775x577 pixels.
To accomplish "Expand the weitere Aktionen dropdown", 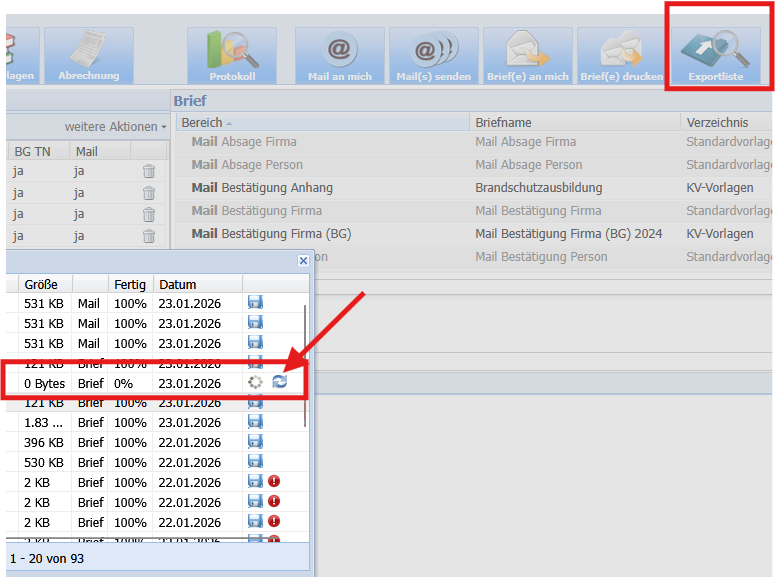I will (115, 127).
